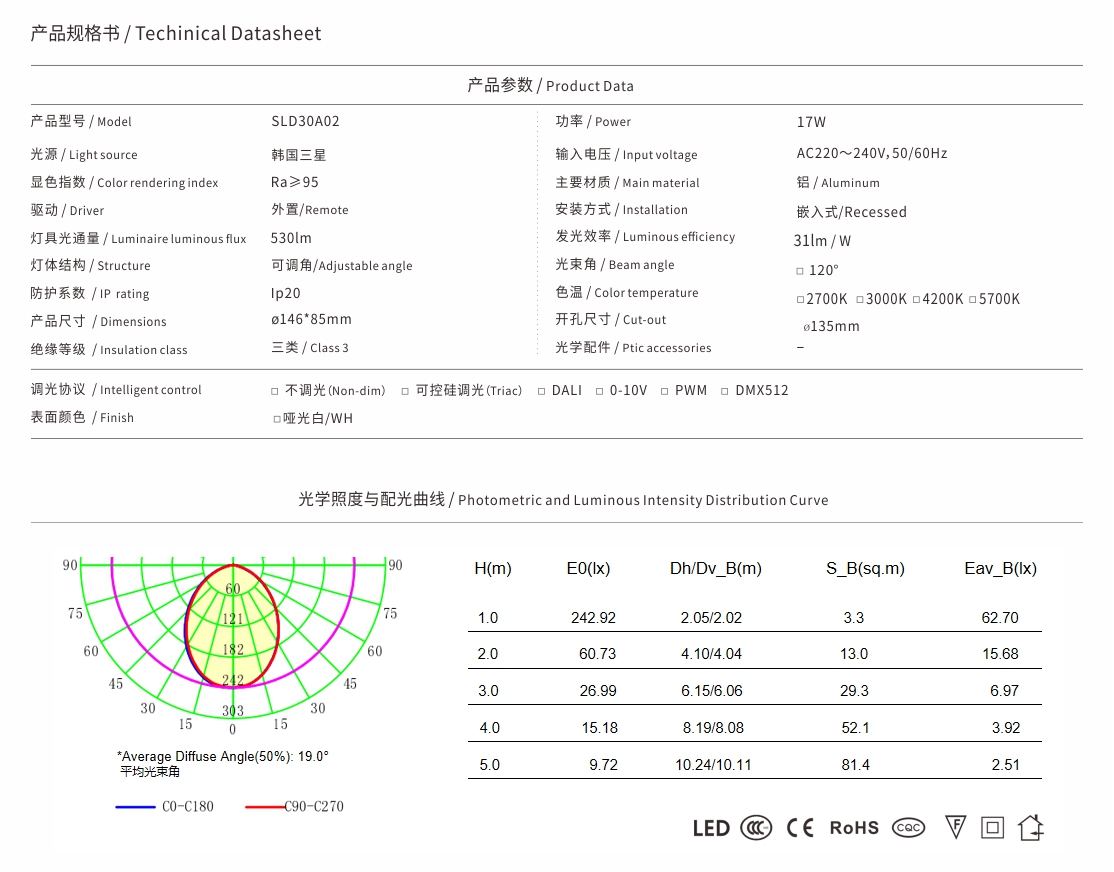
Task: Click the LED logo text
Action: (x=711, y=829)
